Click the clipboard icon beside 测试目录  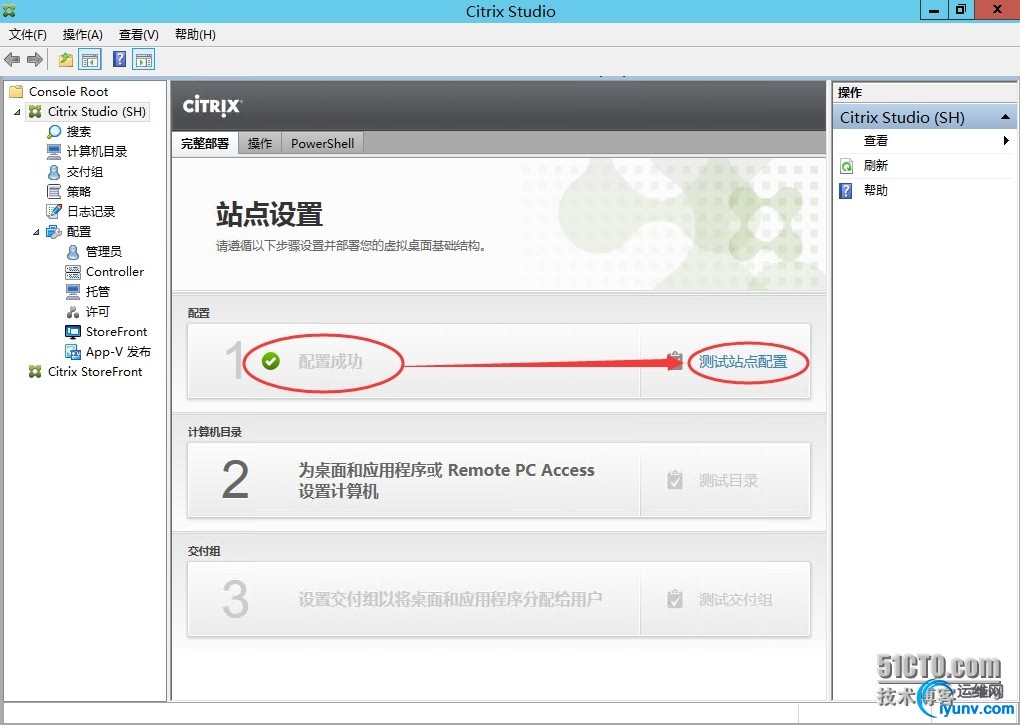pyautogui.click(x=675, y=481)
